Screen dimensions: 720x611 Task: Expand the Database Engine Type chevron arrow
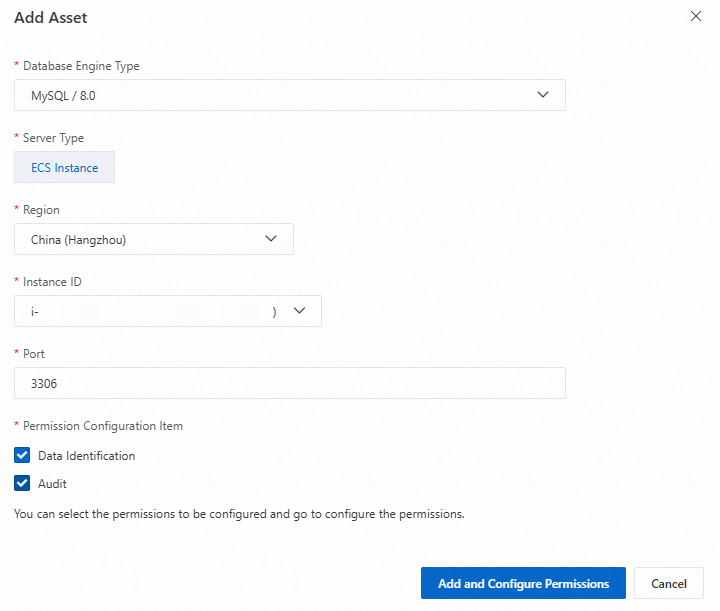(543, 95)
